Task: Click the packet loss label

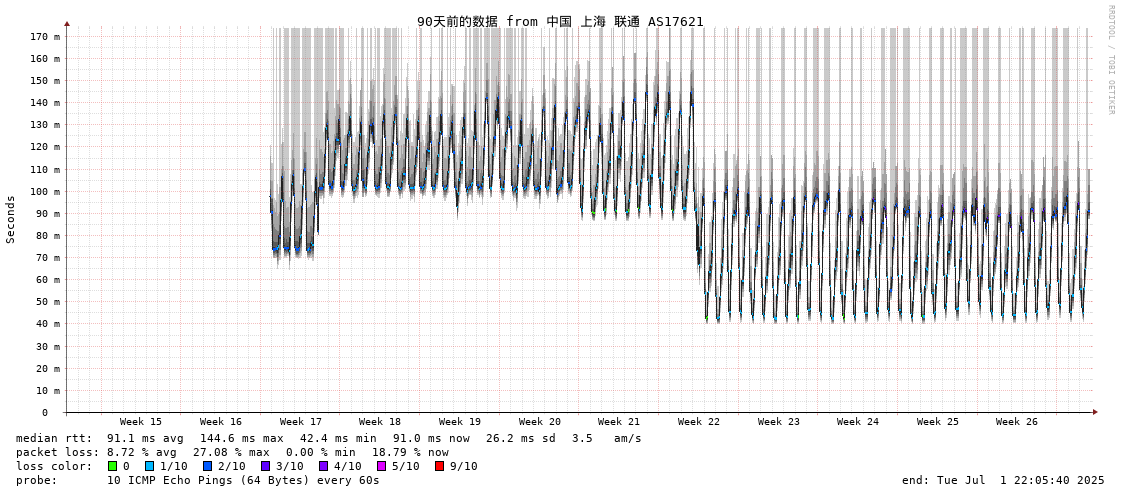Action: click(x=58, y=453)
